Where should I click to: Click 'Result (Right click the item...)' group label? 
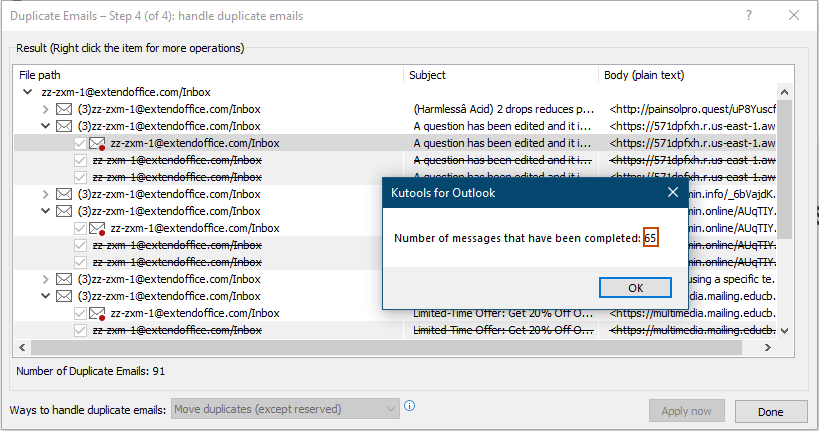[130, 48]
